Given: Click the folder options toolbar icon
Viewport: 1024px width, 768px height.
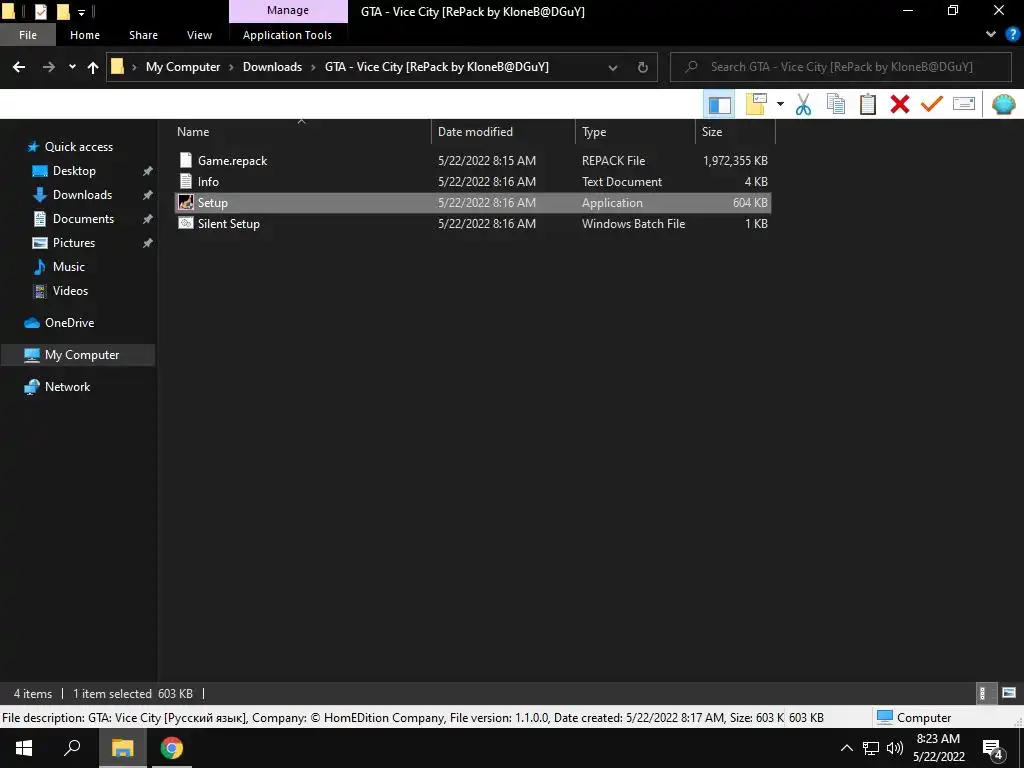Looking at the screenshot, I should click(756, 104).
